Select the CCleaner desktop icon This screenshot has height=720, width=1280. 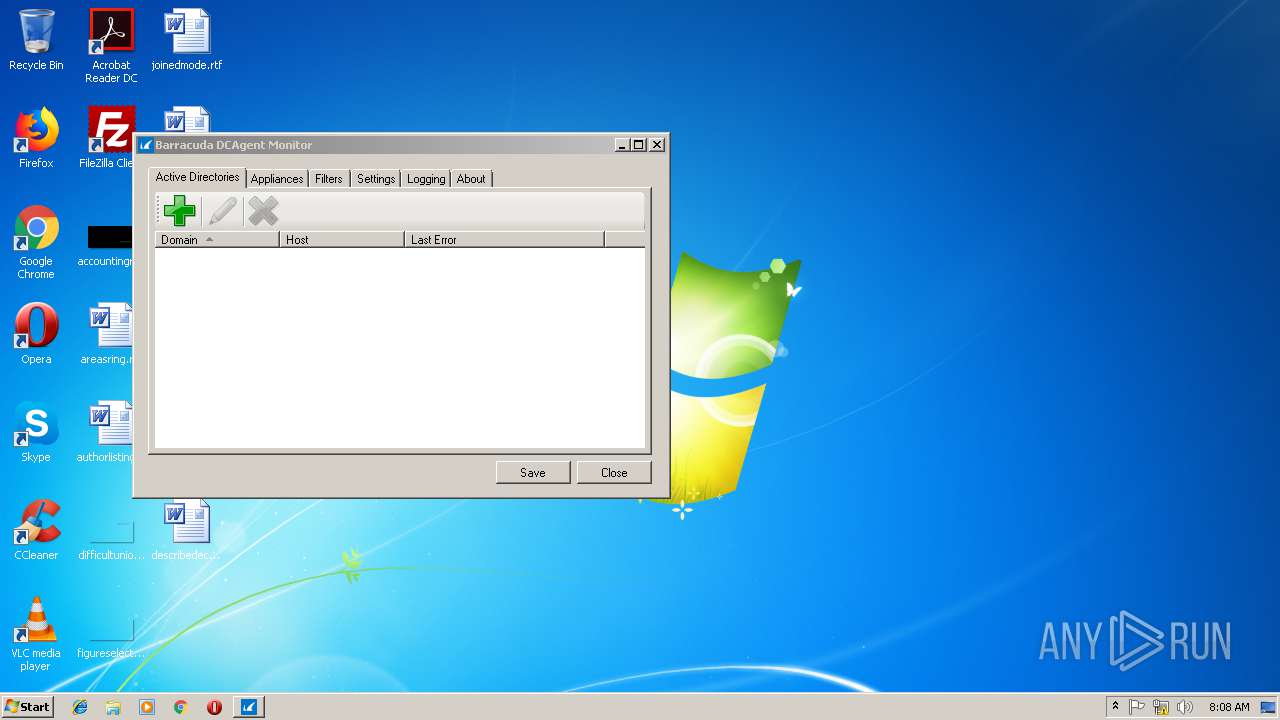coord(36,530)
